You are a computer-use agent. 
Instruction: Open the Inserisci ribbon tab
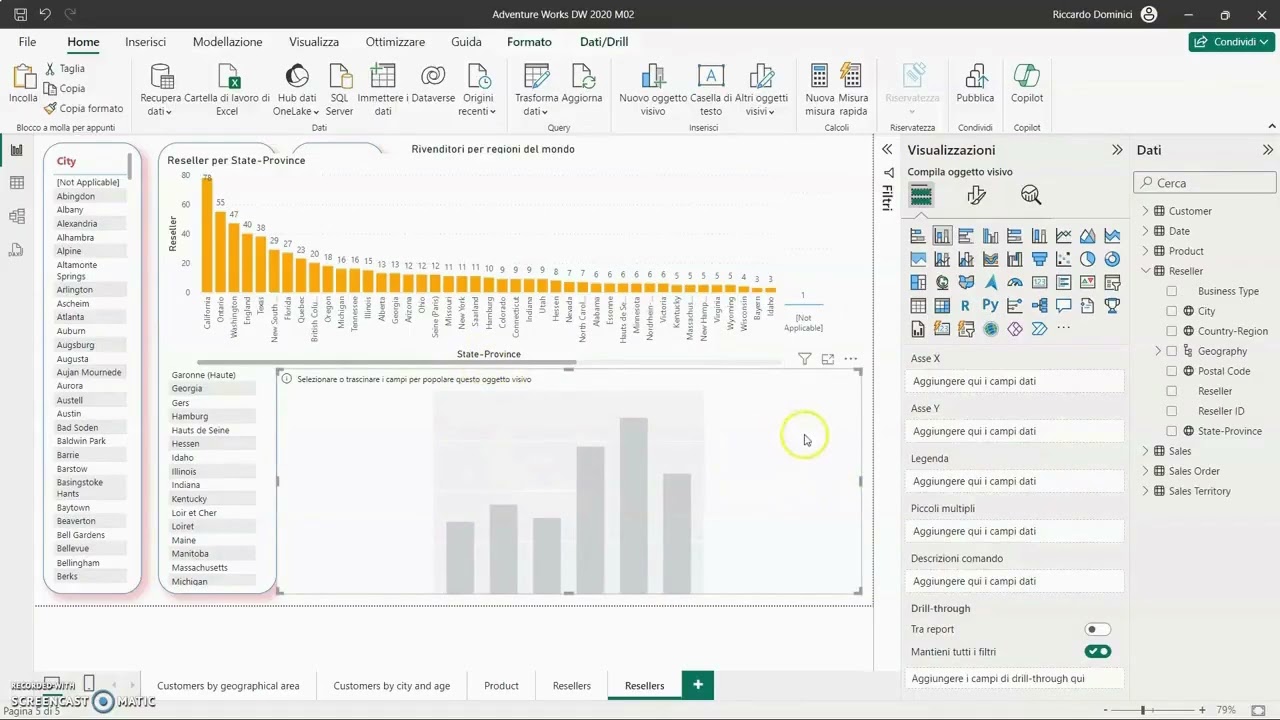tap(145, 42)
